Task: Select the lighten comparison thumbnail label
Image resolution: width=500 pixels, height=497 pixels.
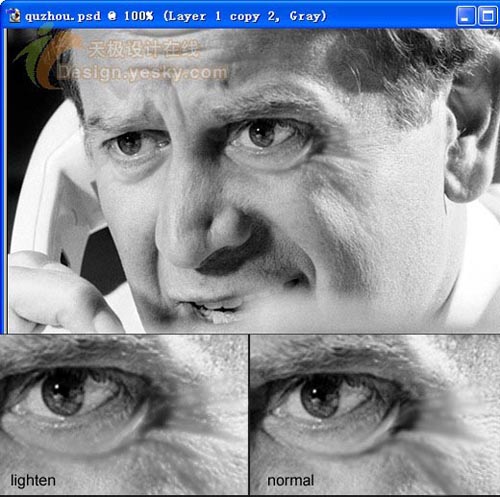Action: point(33,481)
